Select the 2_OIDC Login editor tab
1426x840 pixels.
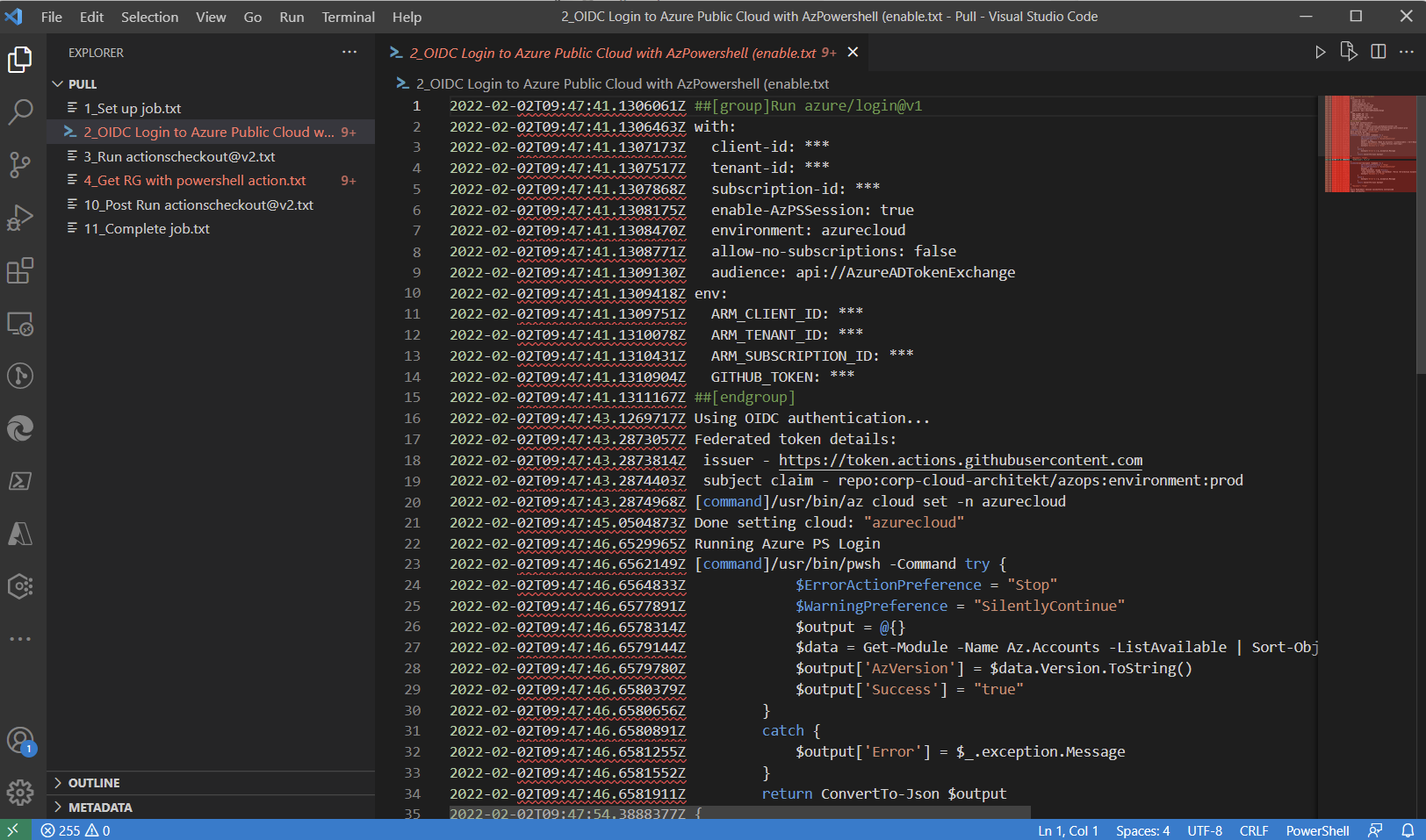(622, 53)
